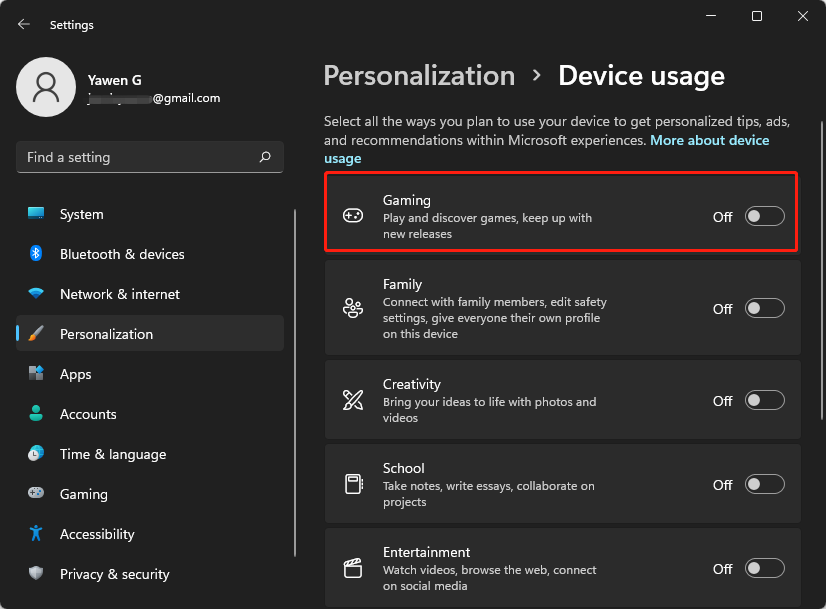The image size is (826, 609).
Task: Click the Privacy & security shield icon
Action: point(36,573)
